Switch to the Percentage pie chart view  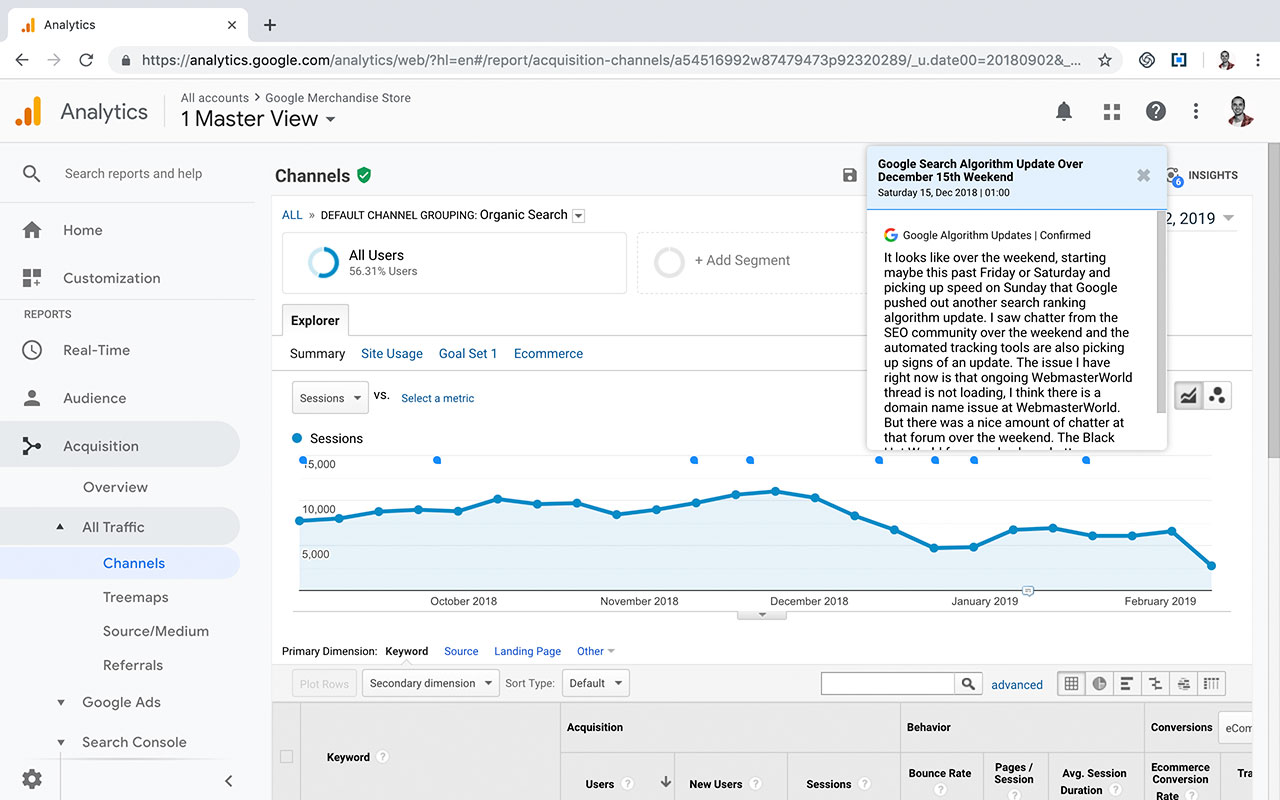point(1099,684)
